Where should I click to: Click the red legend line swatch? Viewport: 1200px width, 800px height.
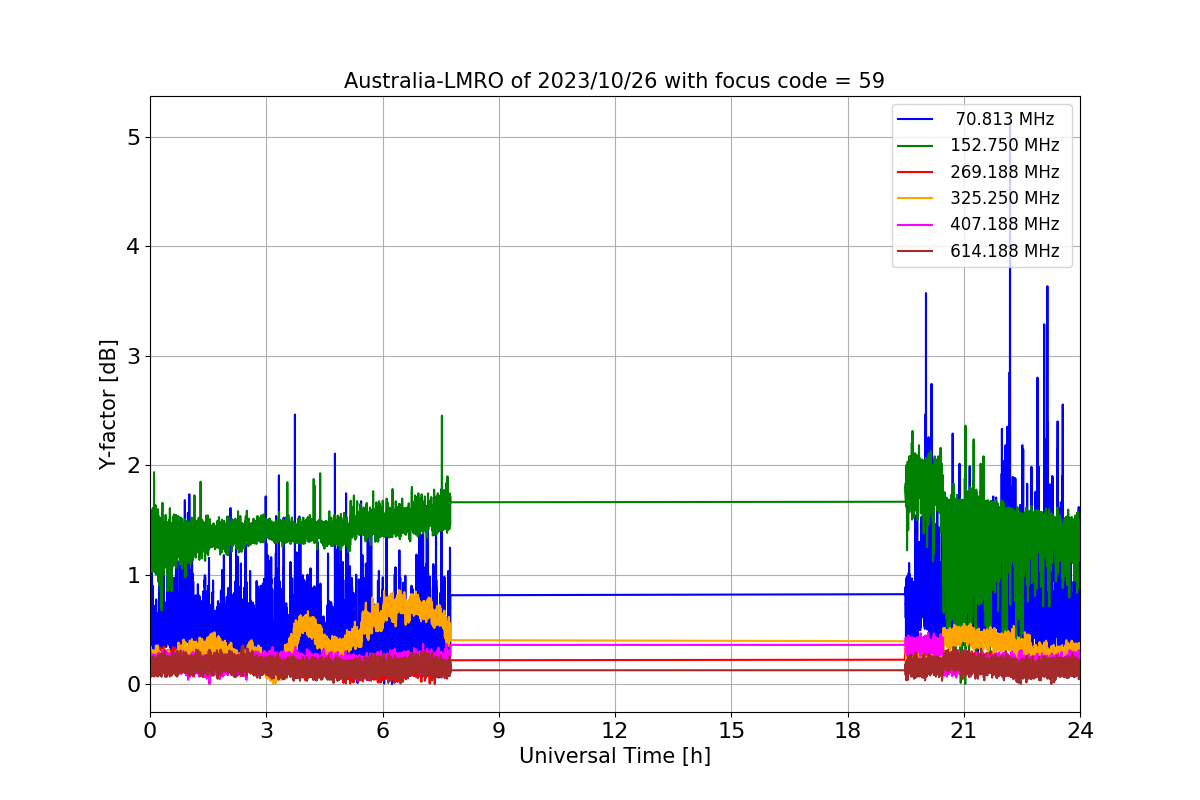click(915, 172)
